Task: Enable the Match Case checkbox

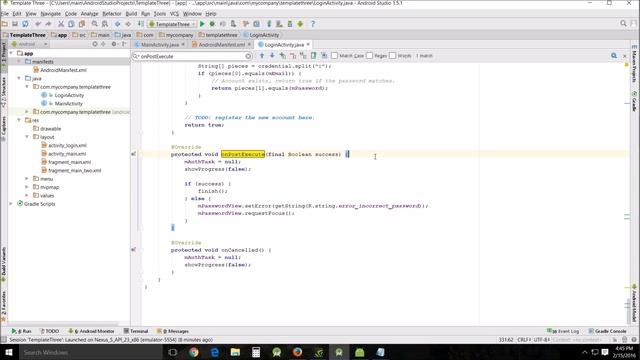Action: (334, 56)
